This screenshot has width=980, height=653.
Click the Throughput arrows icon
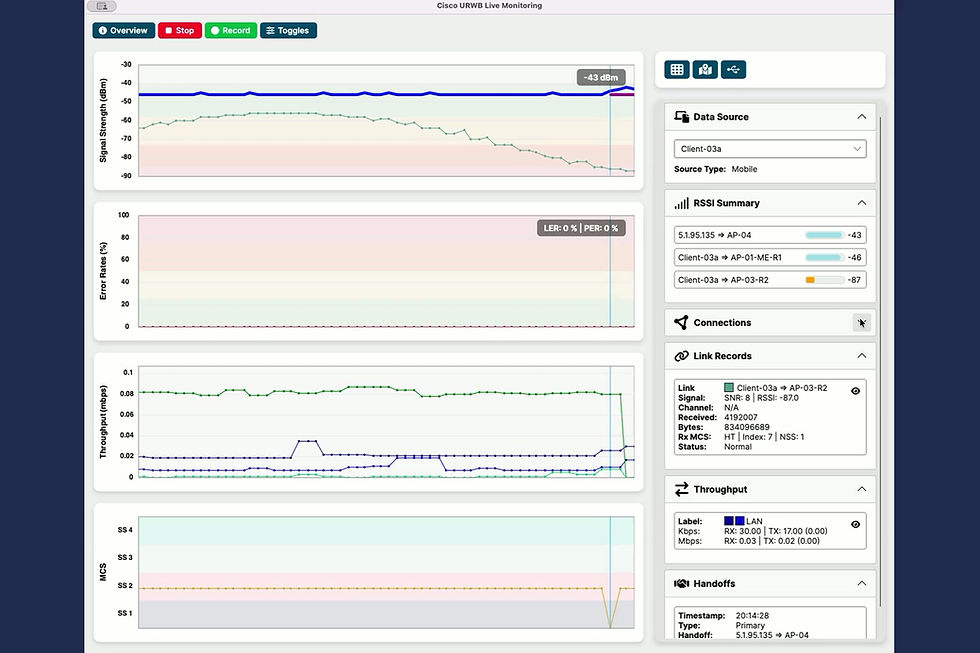point(681,489)
